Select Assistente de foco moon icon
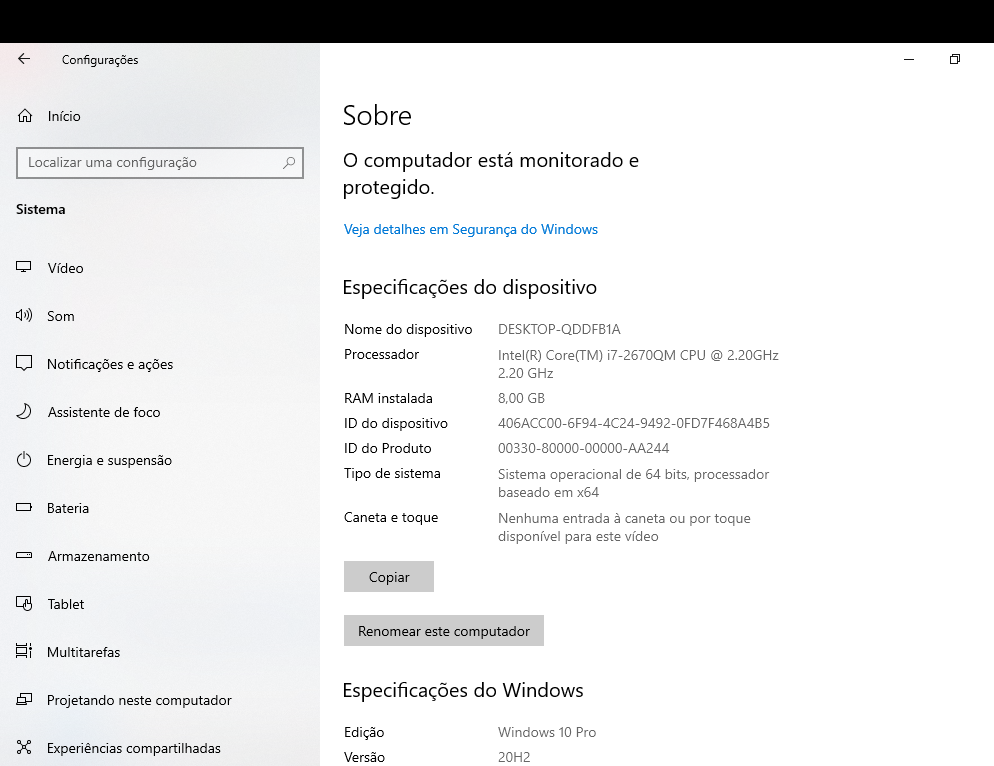This screenshot has width=994, height=766. [x=23, y=412]
